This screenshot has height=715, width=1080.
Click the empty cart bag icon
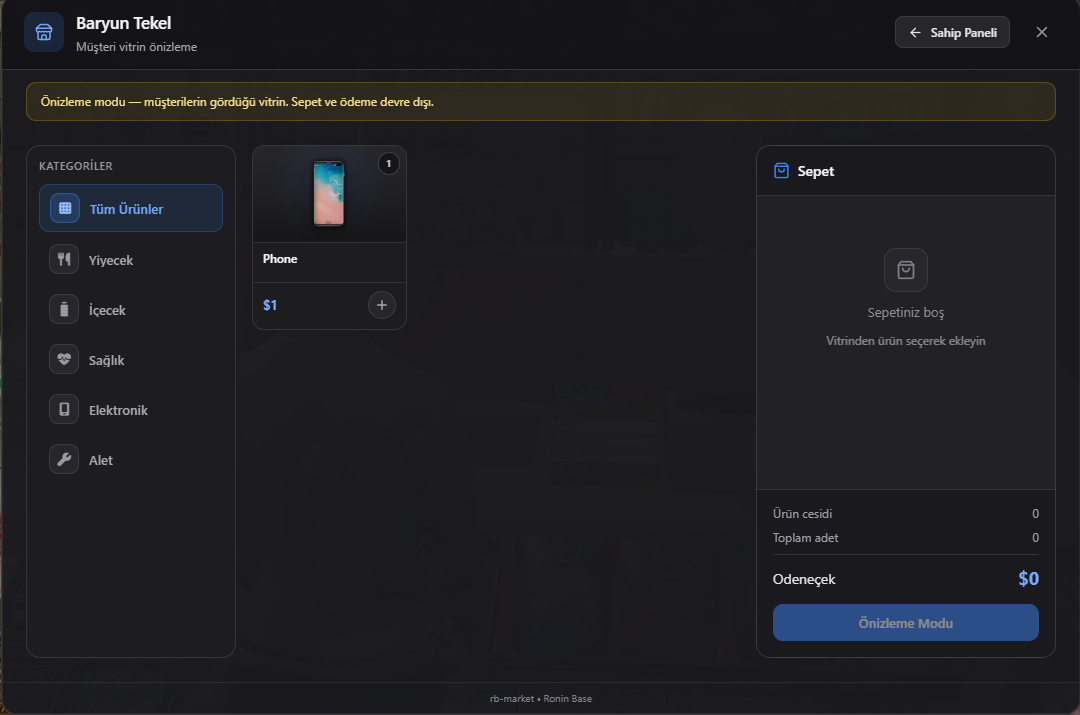(x=906, y=270)
